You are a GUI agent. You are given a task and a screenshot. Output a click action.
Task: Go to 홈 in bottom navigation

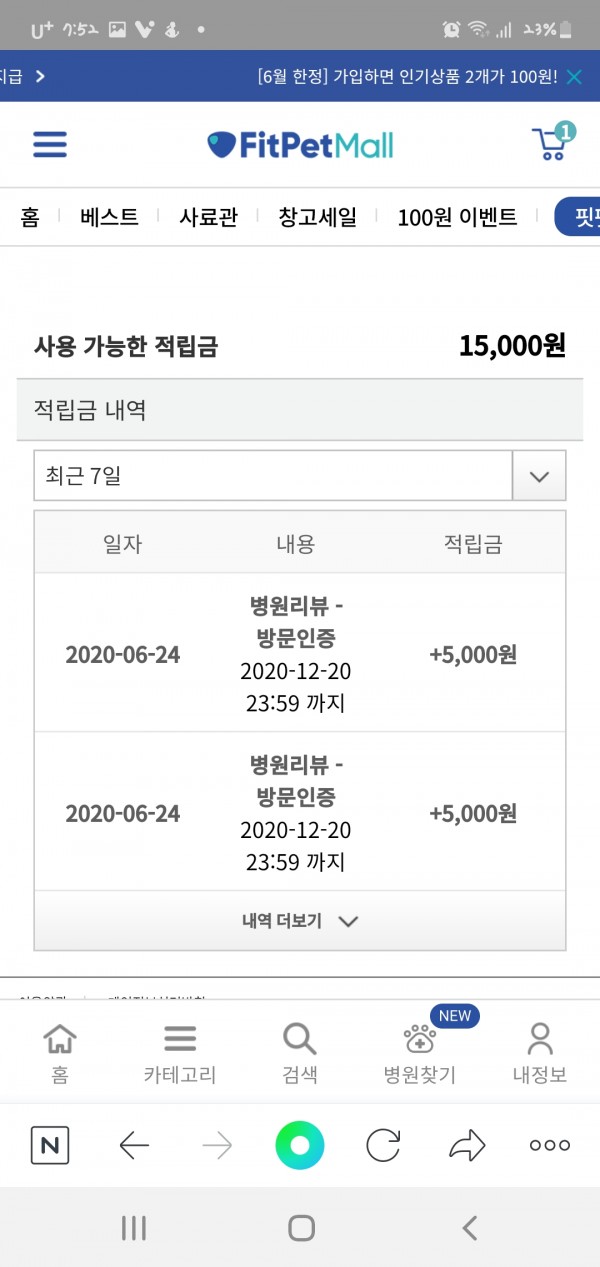click(x=60, y=1053)
